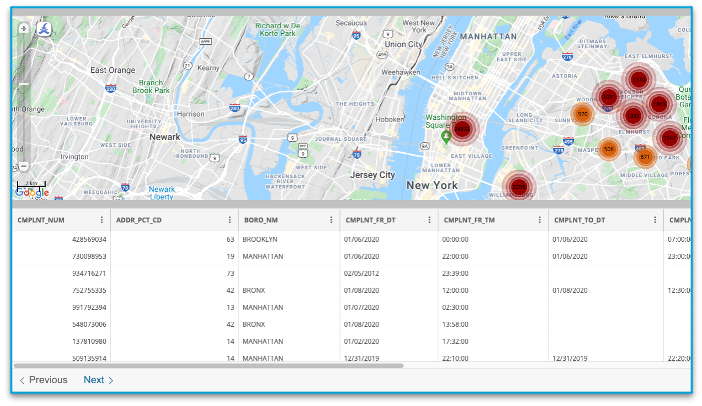Open CMPLNT_FR_DT column options menu
The height and width of the screenshot is (406, 702).
(x=429, y=220)
